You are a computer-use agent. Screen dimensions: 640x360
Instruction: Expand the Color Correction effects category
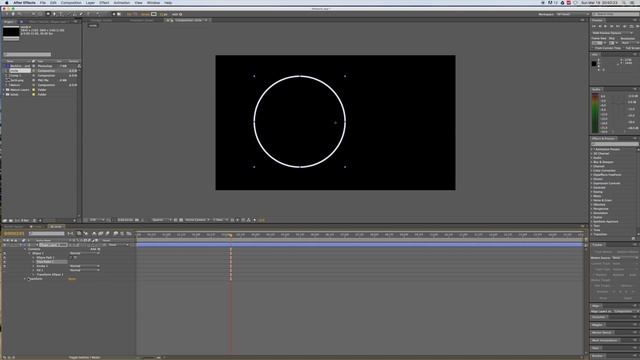[592, 171]
